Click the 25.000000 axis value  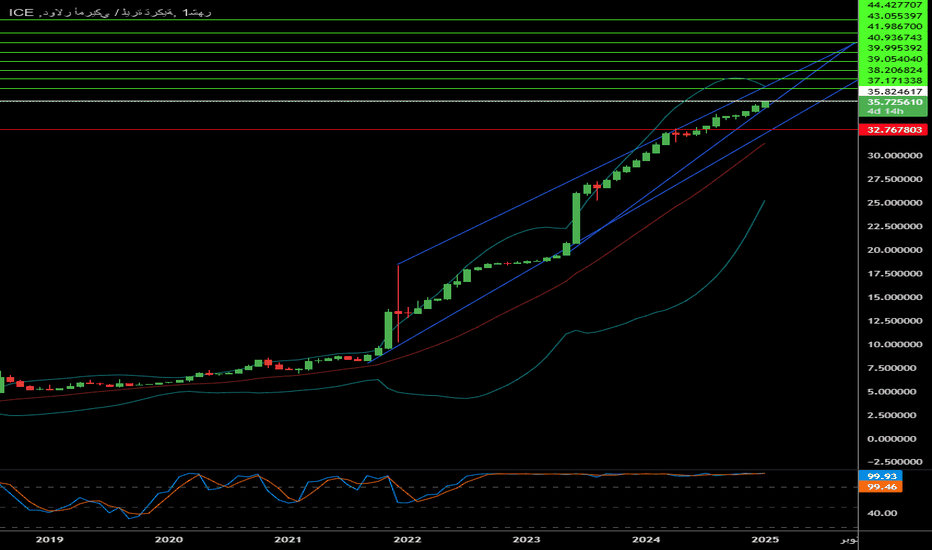tap(895, 203)
